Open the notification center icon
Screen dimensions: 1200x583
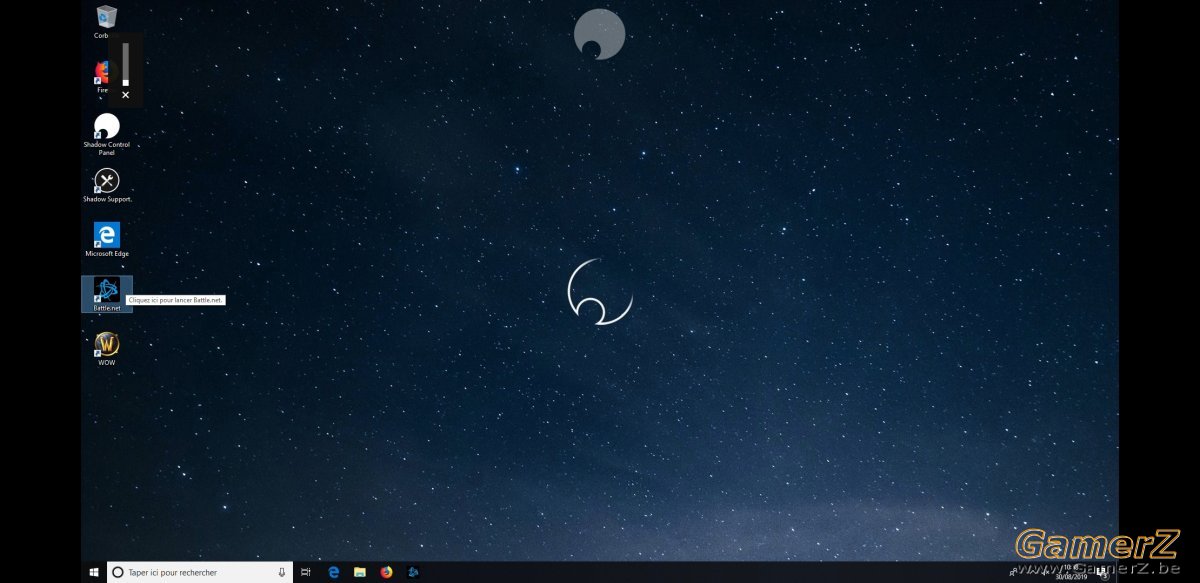click(1104, 573)
